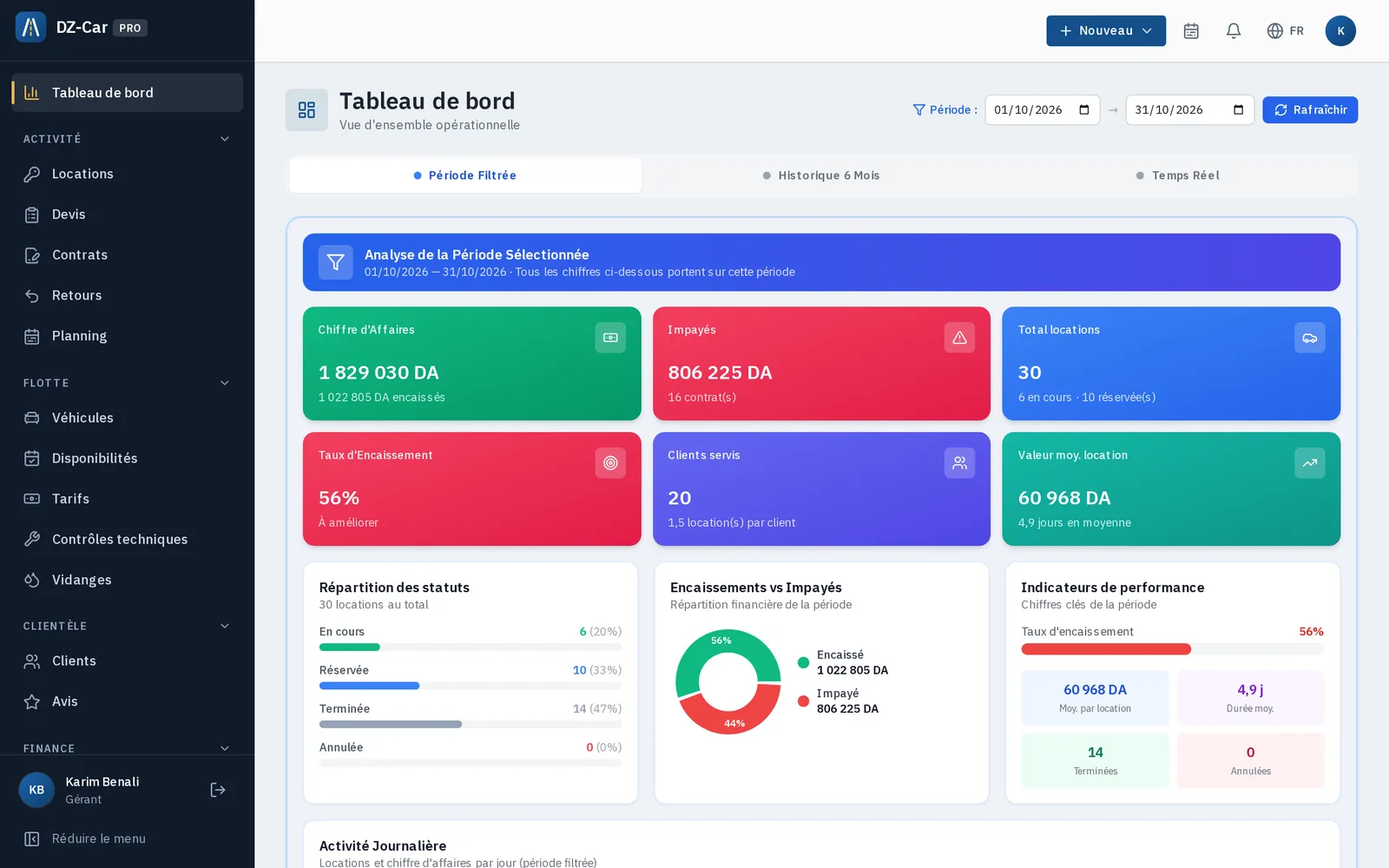The image size is (1389, 868).
Task: Change language from FR
Action: pyautogui.click(x=1286, y=31)
